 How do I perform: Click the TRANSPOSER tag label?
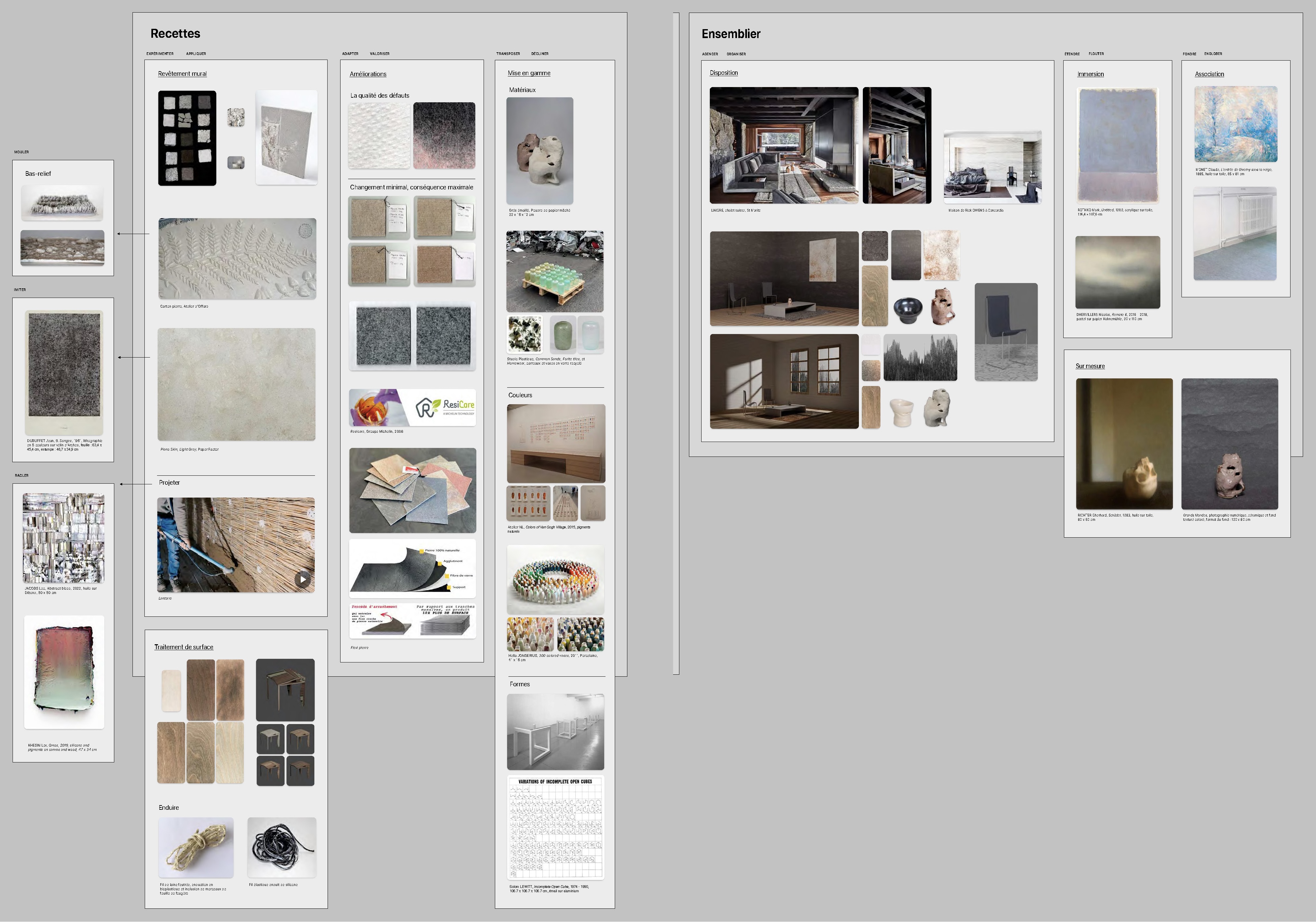click(x=508, y=54)
